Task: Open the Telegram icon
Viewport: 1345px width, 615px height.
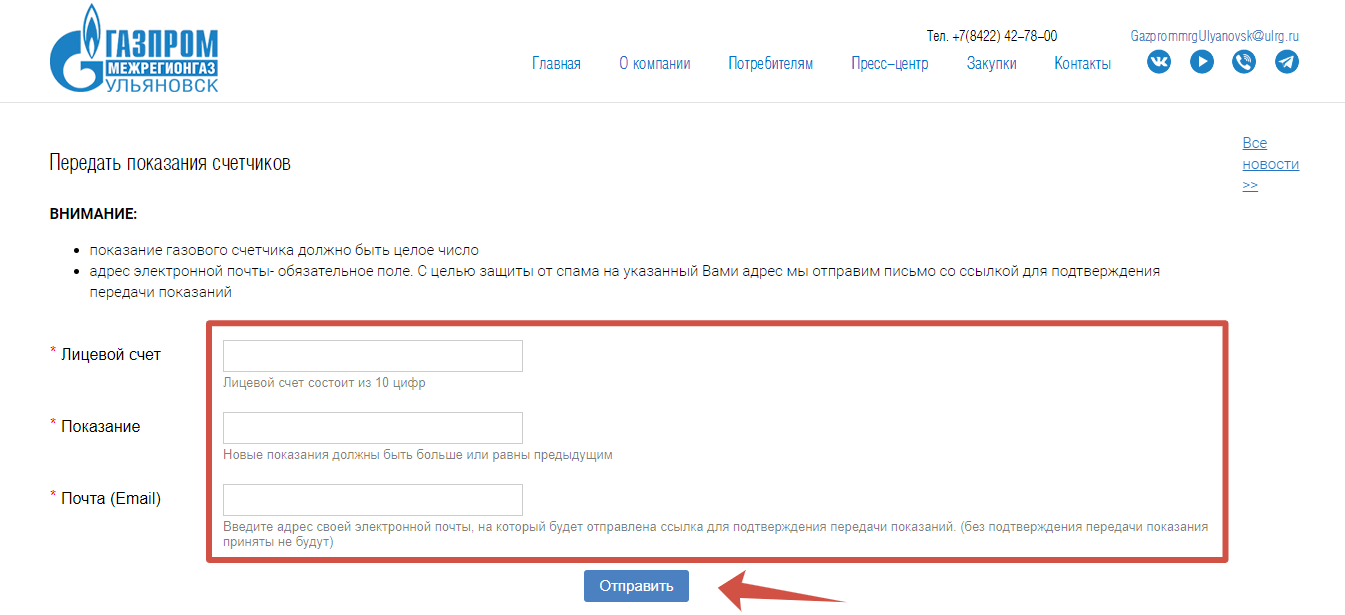Action: tap(1287, 62)
